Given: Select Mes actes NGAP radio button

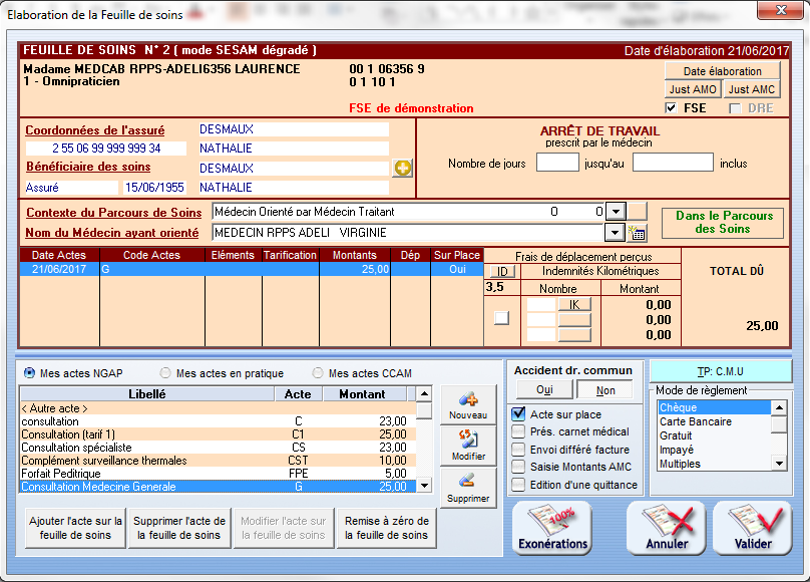Looking at the screenshot, I should [30, 373].
